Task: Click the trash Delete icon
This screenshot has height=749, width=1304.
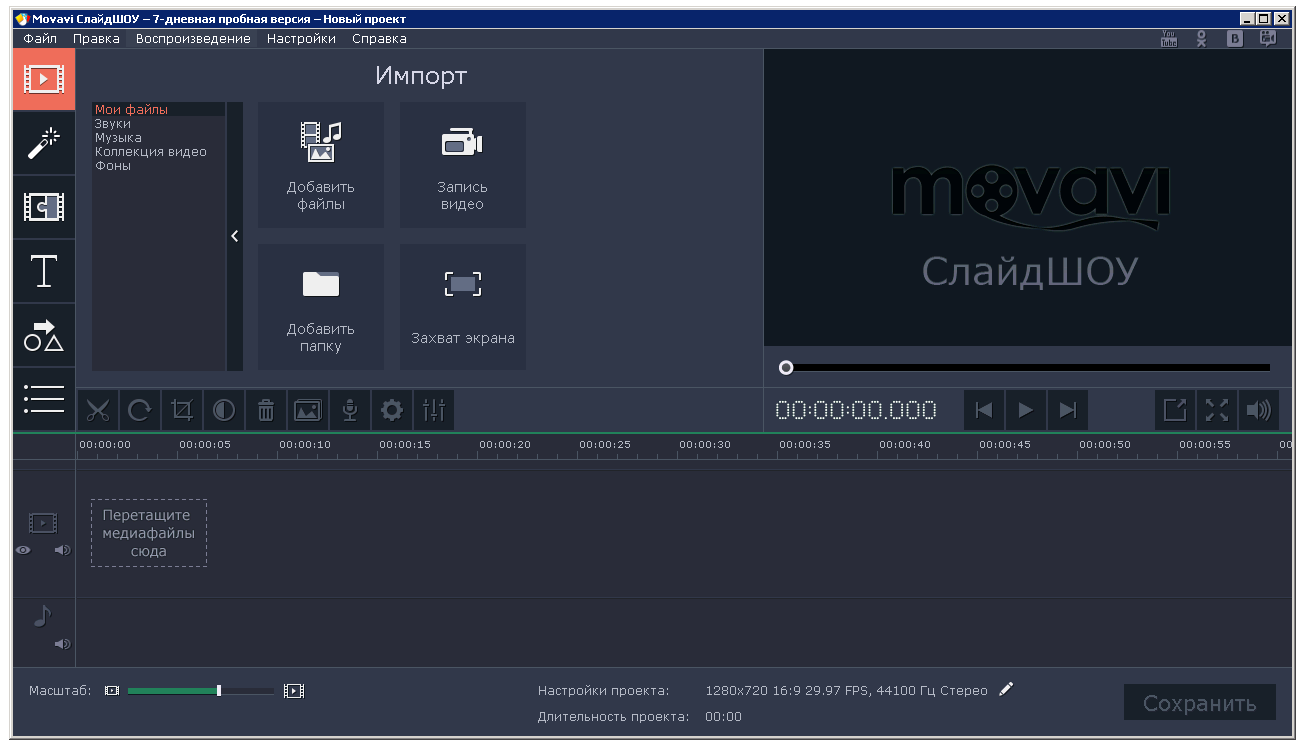Action: (266, 410)
